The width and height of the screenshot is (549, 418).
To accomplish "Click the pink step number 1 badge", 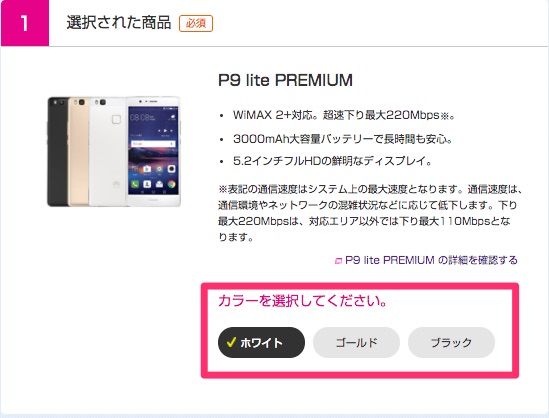I will point(25,23).
